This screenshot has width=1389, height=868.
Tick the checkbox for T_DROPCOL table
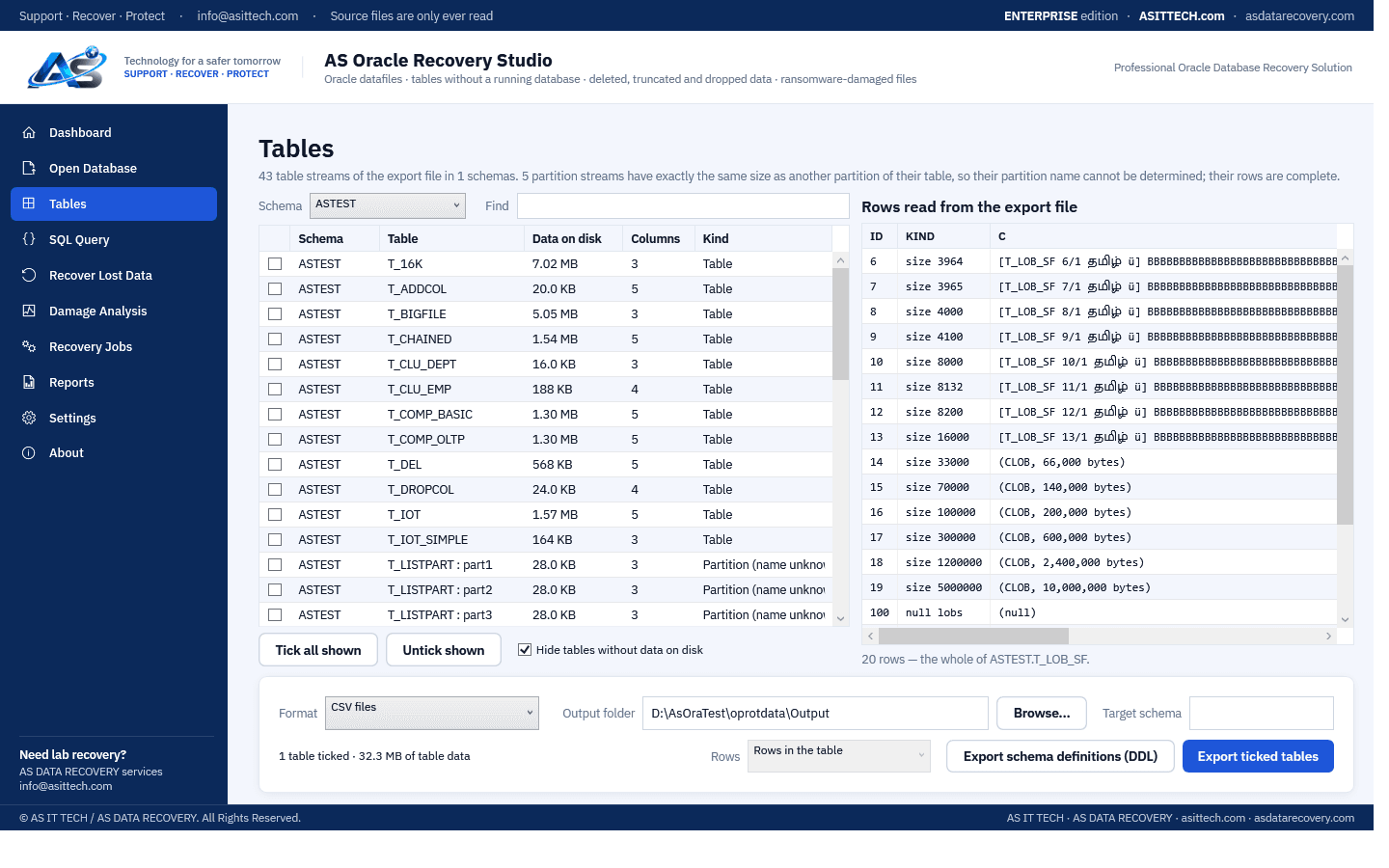click(x=275, y=490)
